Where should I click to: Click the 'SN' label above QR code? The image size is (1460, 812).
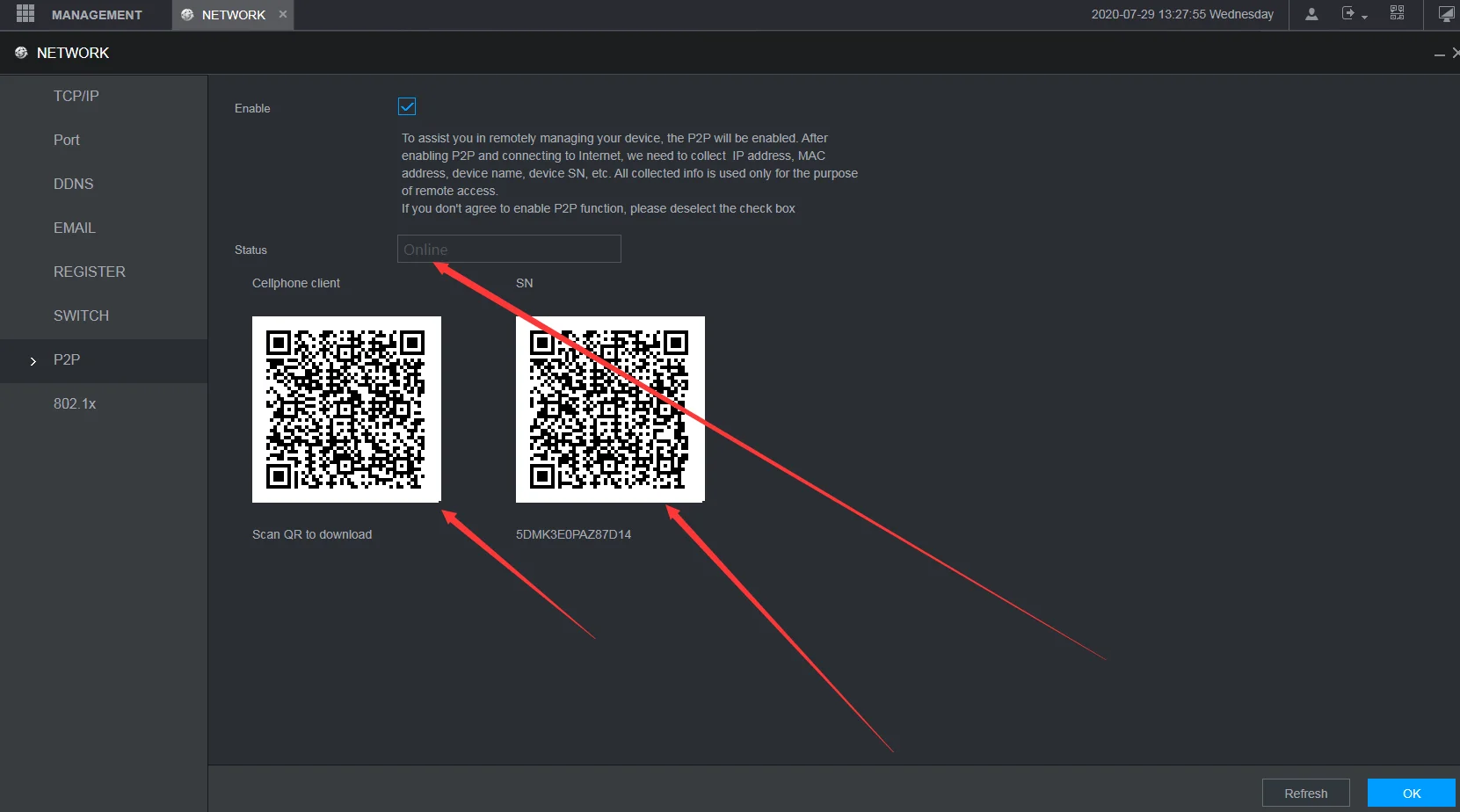point(524,283)
